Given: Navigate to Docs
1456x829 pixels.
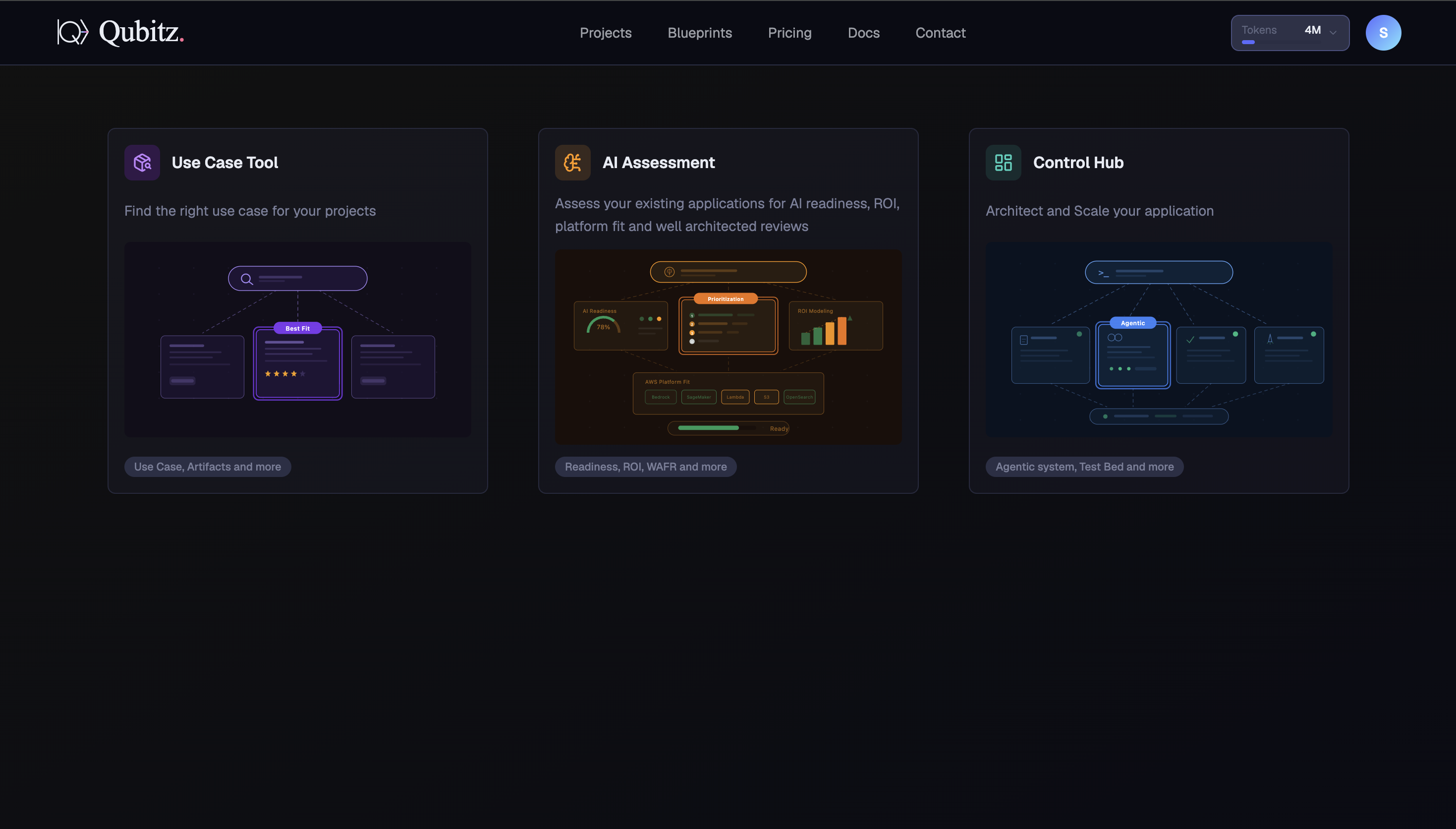Looking at the screenshot, I should pos(863,33).
